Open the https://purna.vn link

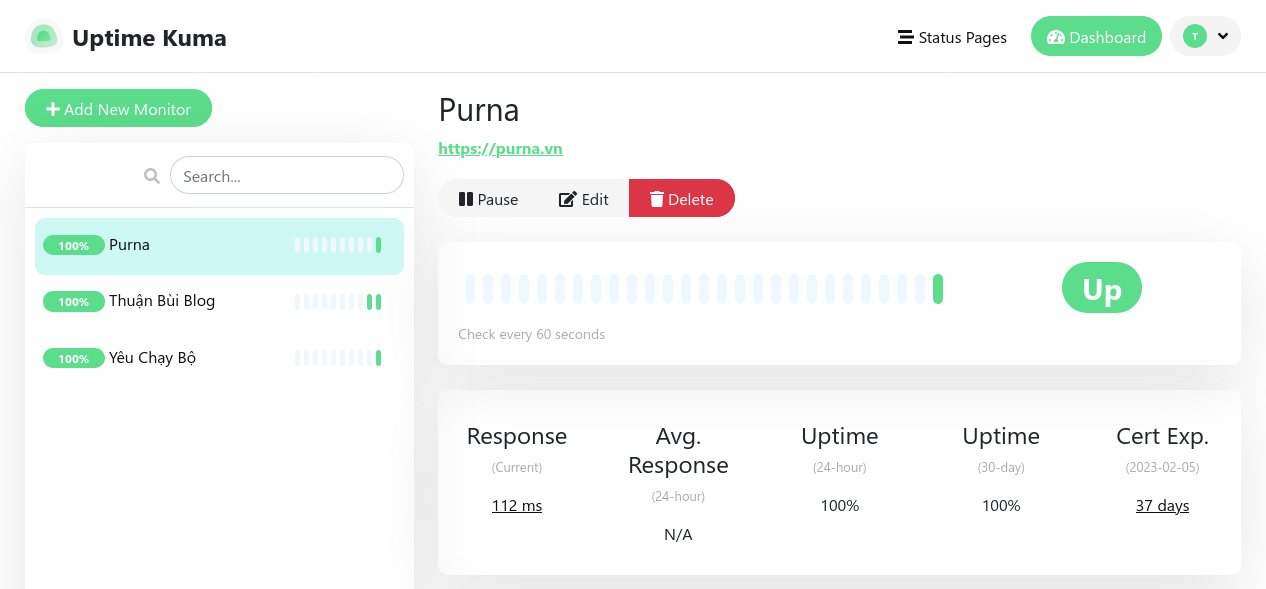(x=500, y=149)
